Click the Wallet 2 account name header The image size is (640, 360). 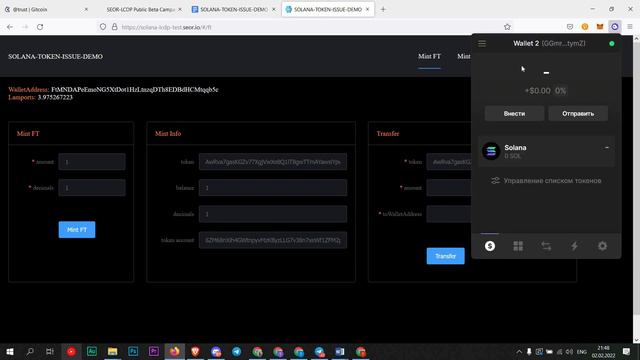[549, 43]
